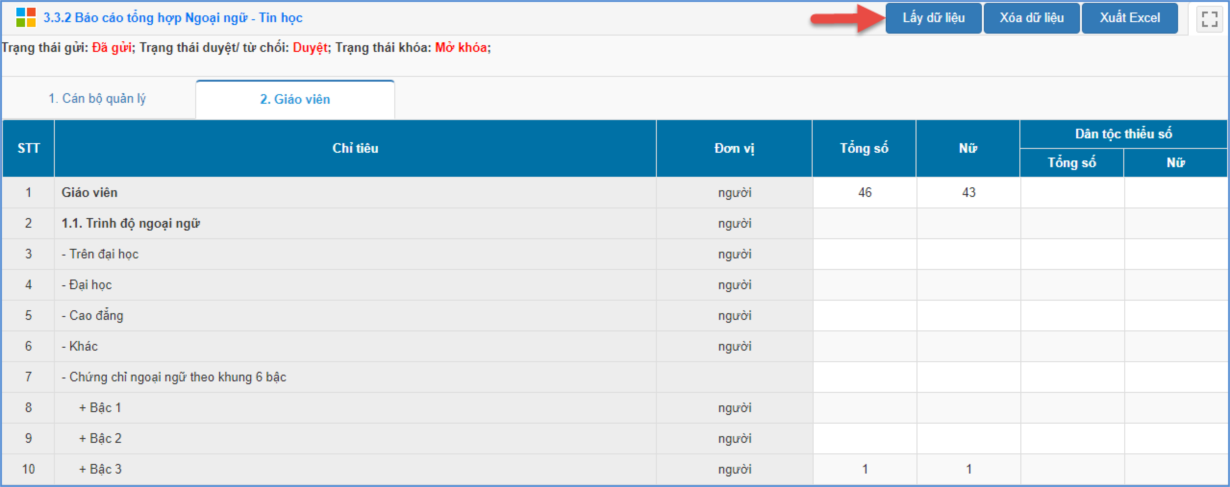This screenshot has width=1230, height=487.
Task: Click Nữ cell in Đại học row
Action: point(968,285)
